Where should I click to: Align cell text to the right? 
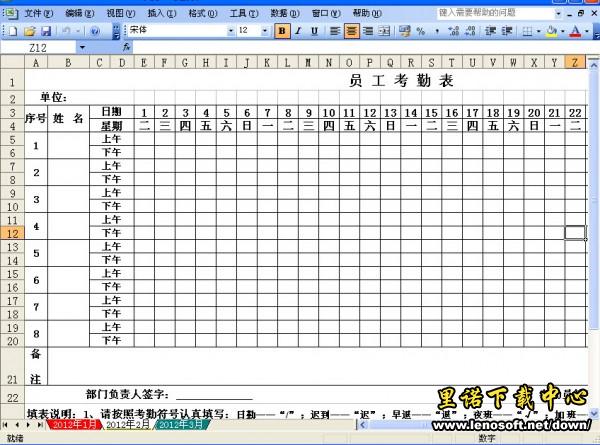pos(368,31)
